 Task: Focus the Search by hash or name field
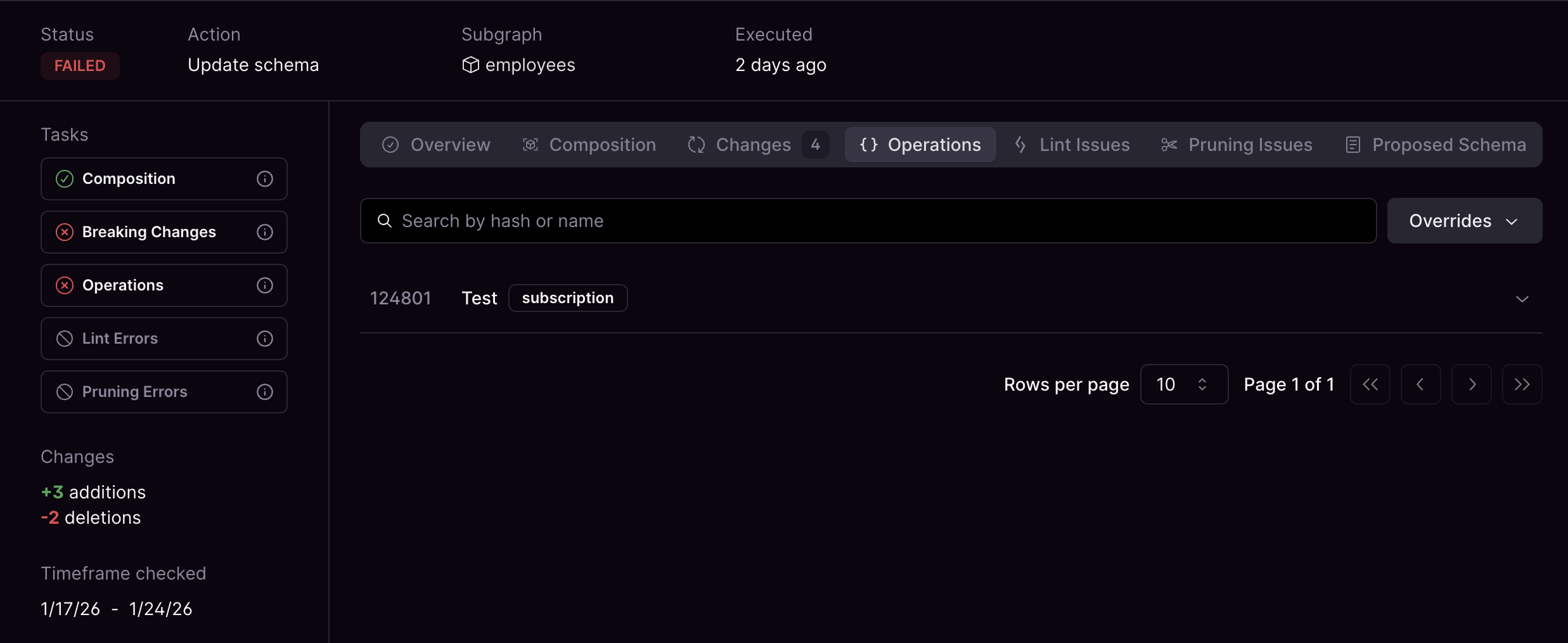[868, 221]
